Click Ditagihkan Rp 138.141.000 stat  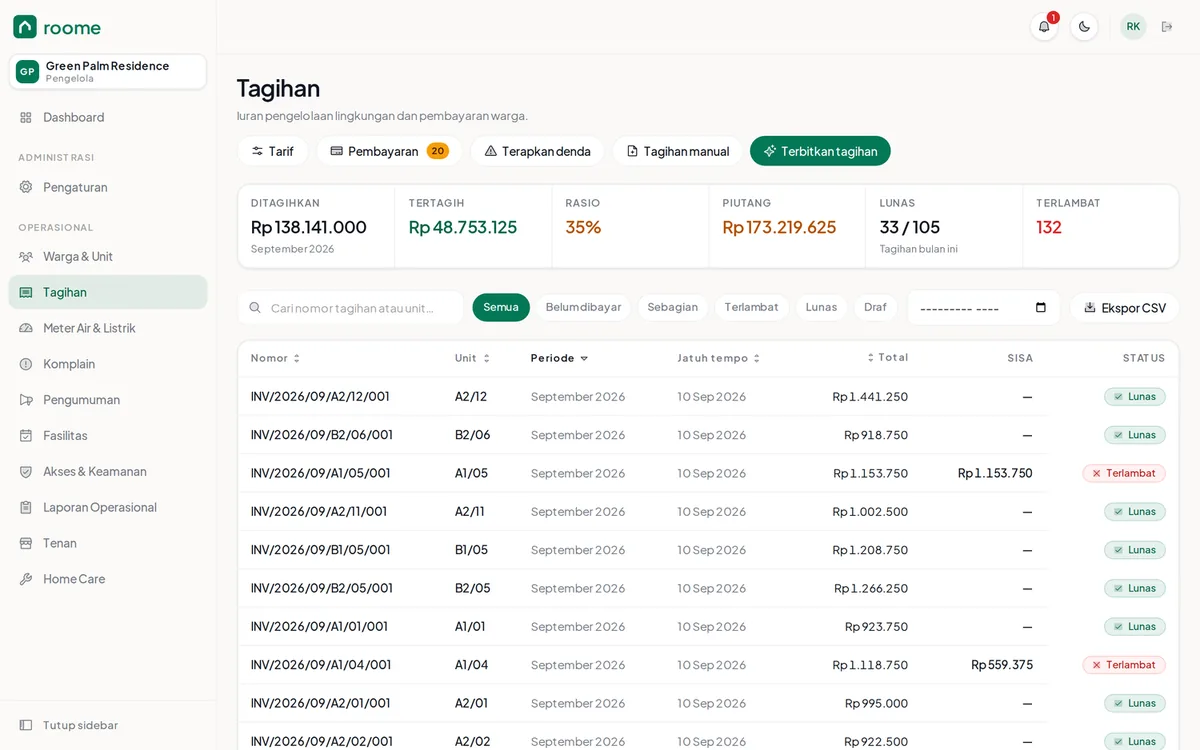coord(316,226)
